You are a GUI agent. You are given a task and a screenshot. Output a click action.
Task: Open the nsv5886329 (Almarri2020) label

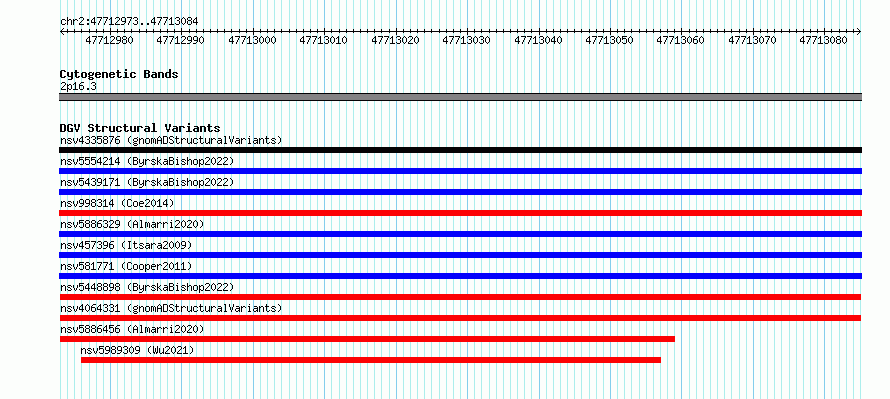132,224
